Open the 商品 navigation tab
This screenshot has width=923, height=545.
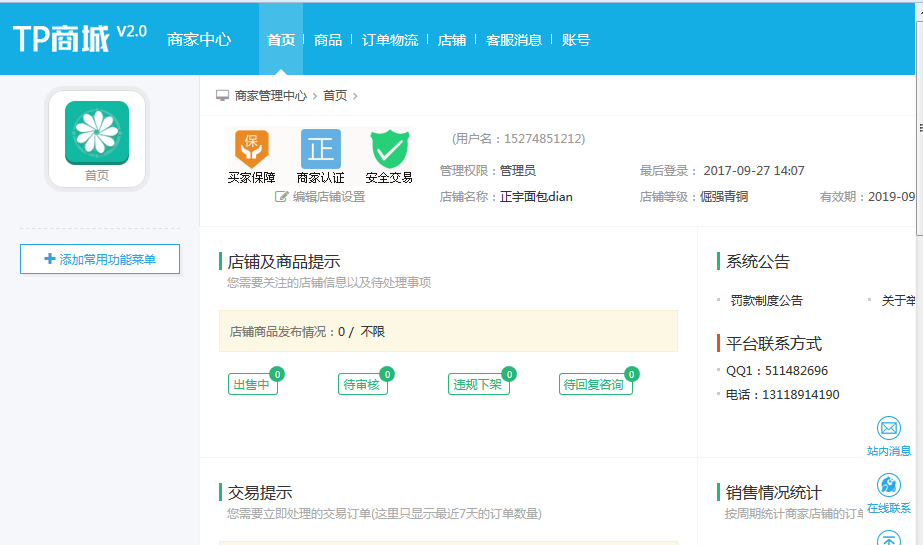pyautogui.click(x=328, y=40)
